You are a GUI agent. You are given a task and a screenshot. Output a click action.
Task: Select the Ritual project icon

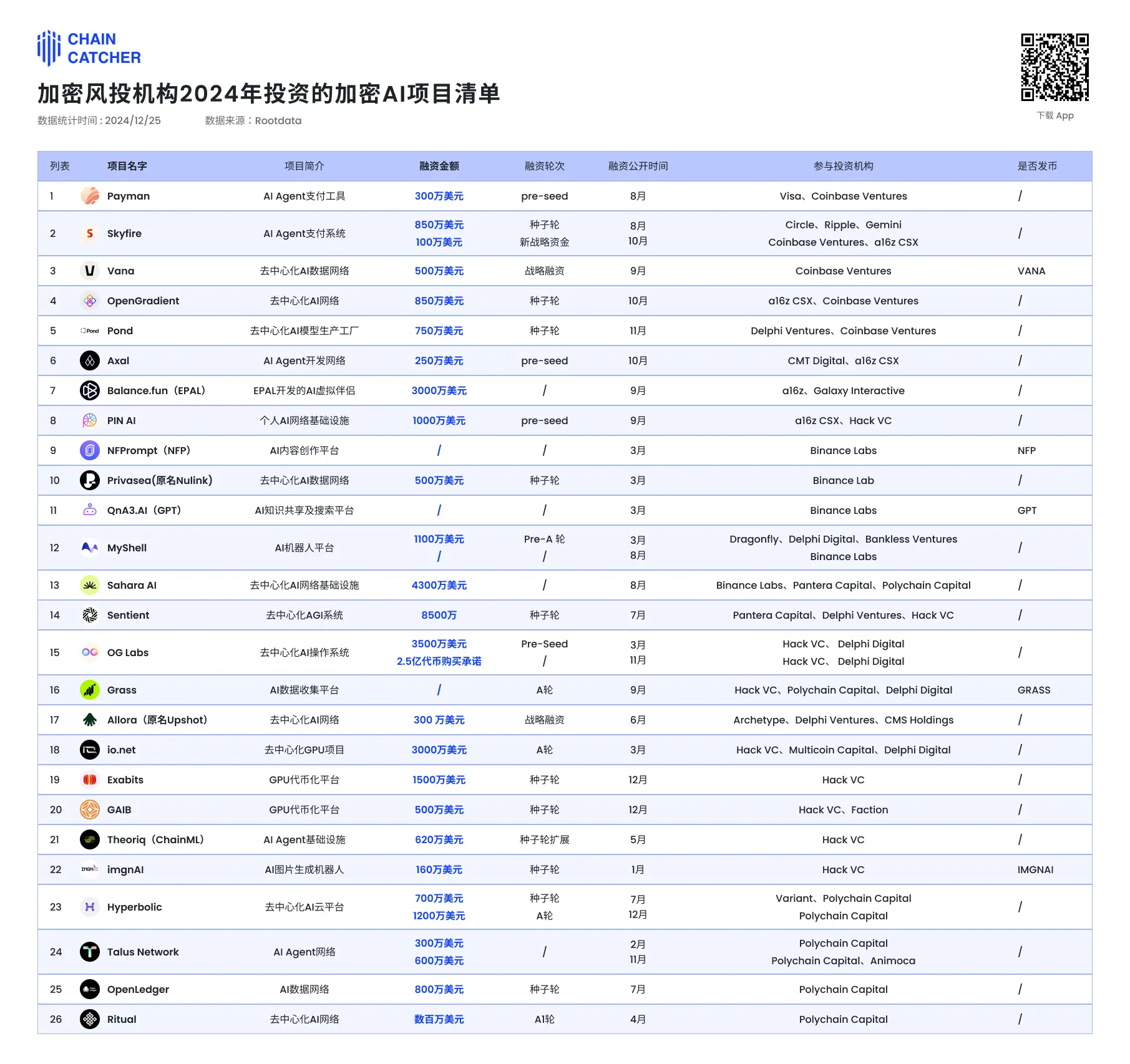pos(90,1019)
